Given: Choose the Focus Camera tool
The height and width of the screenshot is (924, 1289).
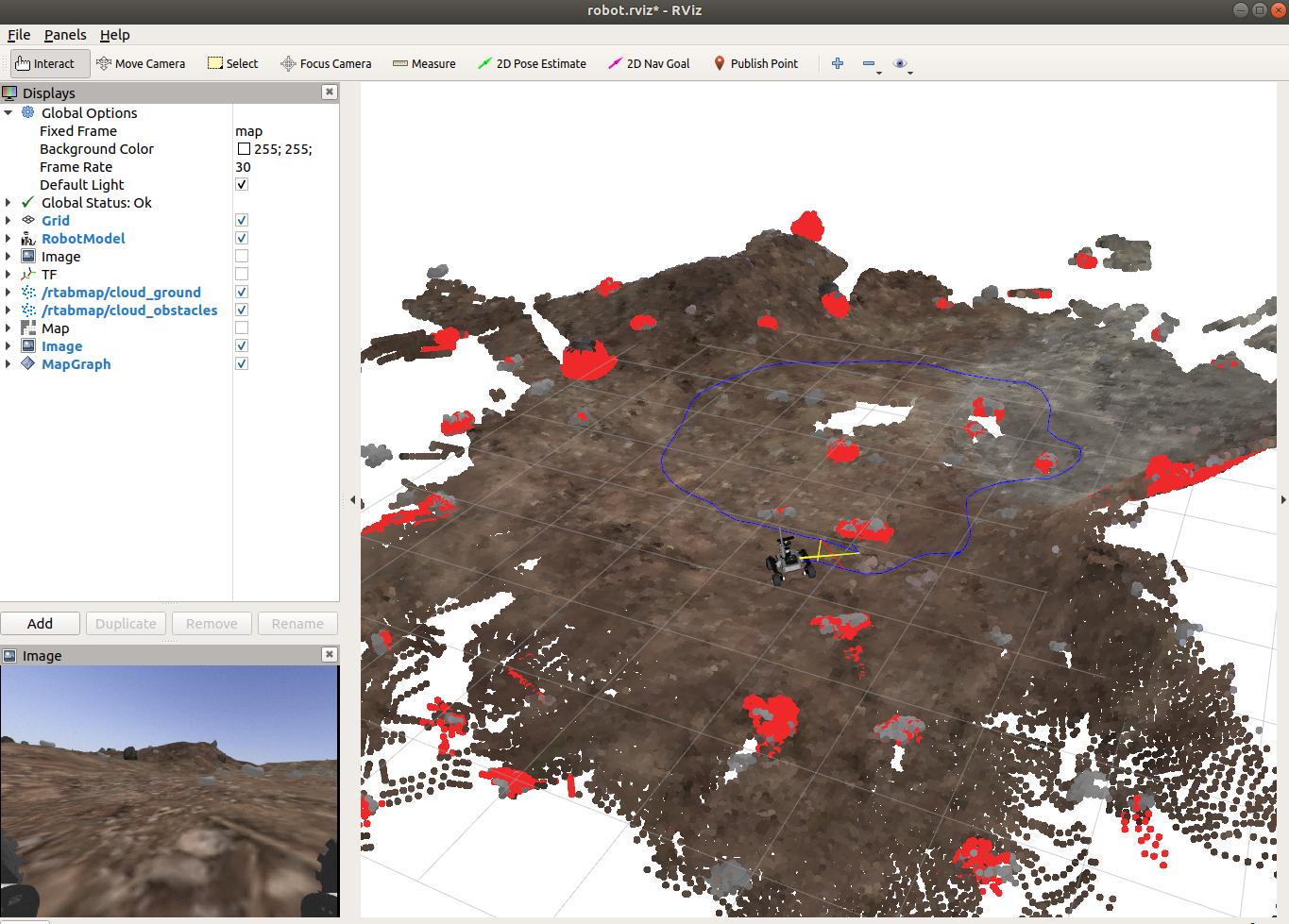Looking at the screenshot, I should point(326,64).
